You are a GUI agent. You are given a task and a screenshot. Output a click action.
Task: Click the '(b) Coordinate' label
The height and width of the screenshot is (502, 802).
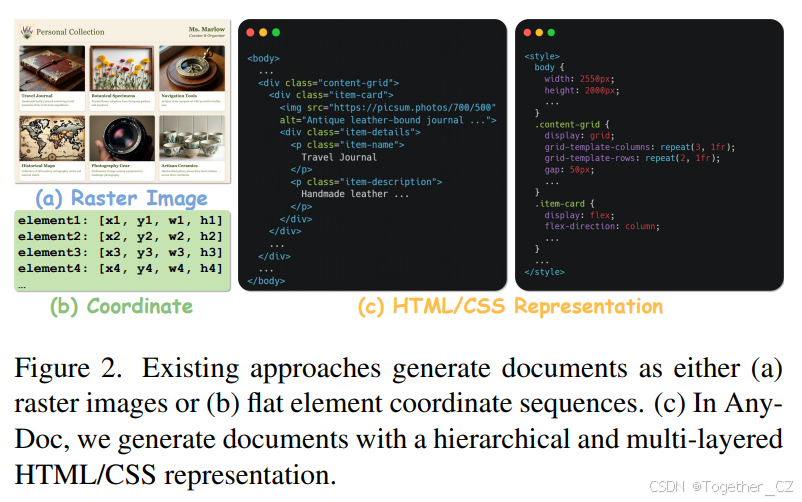(121, 306)
